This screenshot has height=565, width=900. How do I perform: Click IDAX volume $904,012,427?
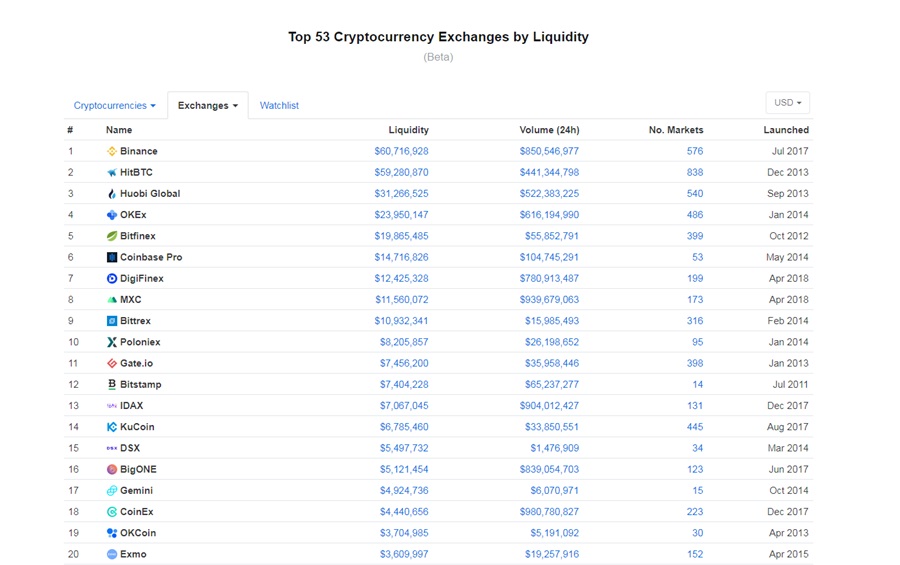(x=549, y=405)
